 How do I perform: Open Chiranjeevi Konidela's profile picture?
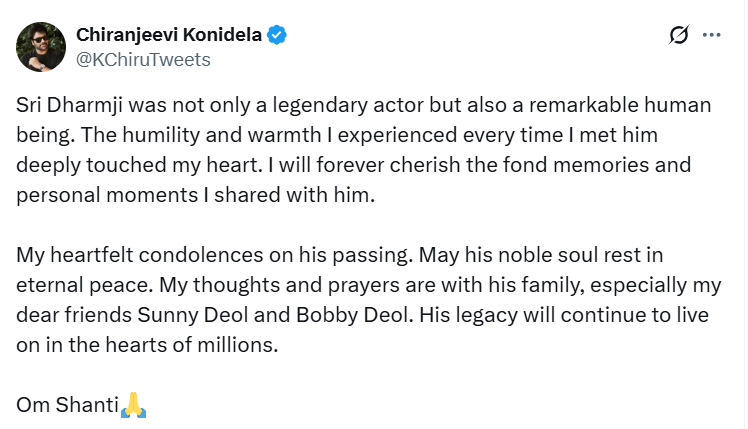[41, 47]
